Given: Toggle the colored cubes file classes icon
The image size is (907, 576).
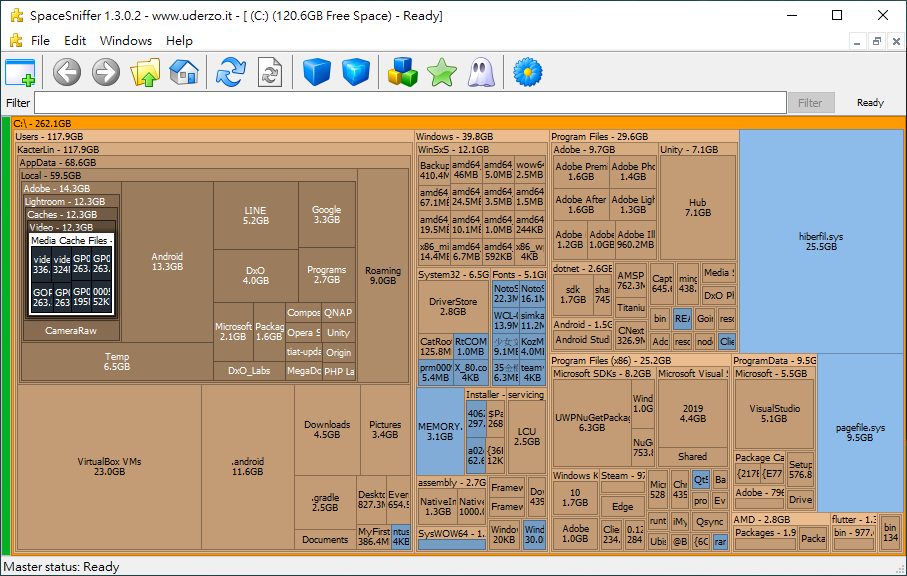Looking at the screenshot, I should (402, 72).
